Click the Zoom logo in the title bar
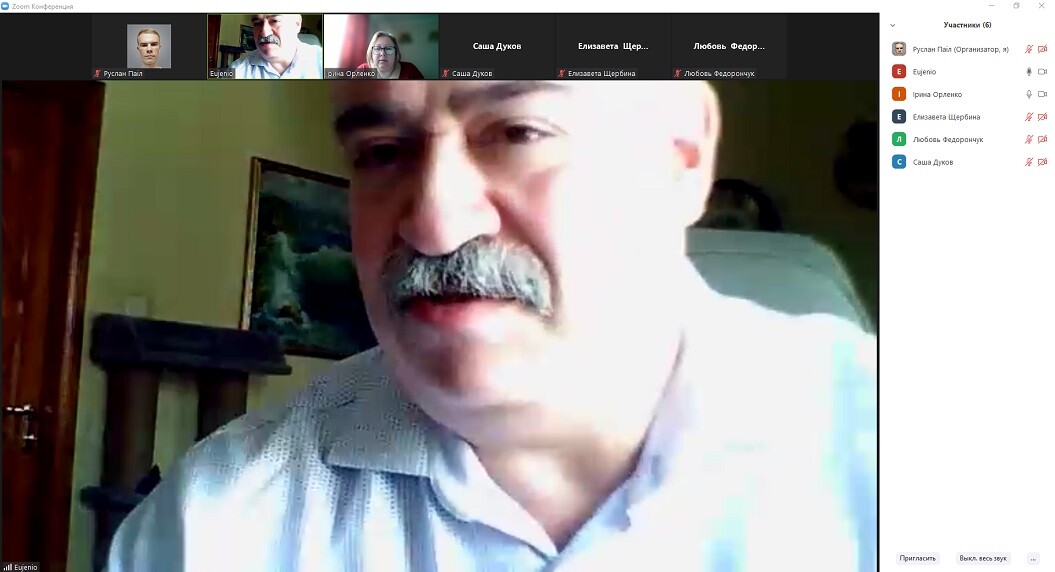The width and height of the screenshot is (1055, 572). tap(5, 6)
